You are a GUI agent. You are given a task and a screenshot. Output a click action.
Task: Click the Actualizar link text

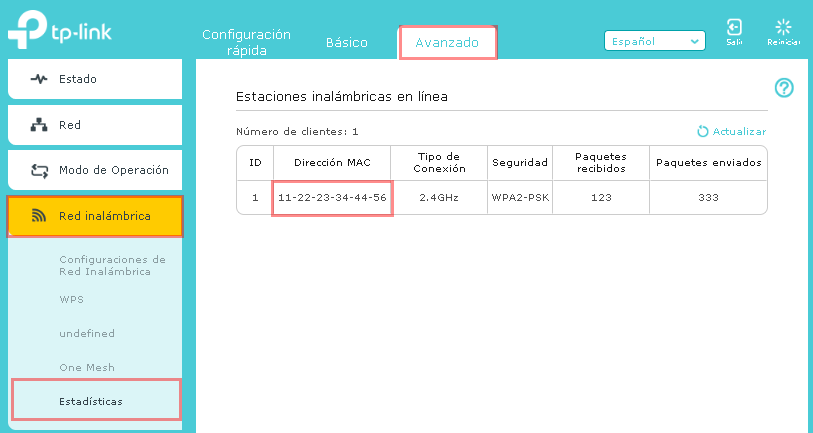click(739, 131)
